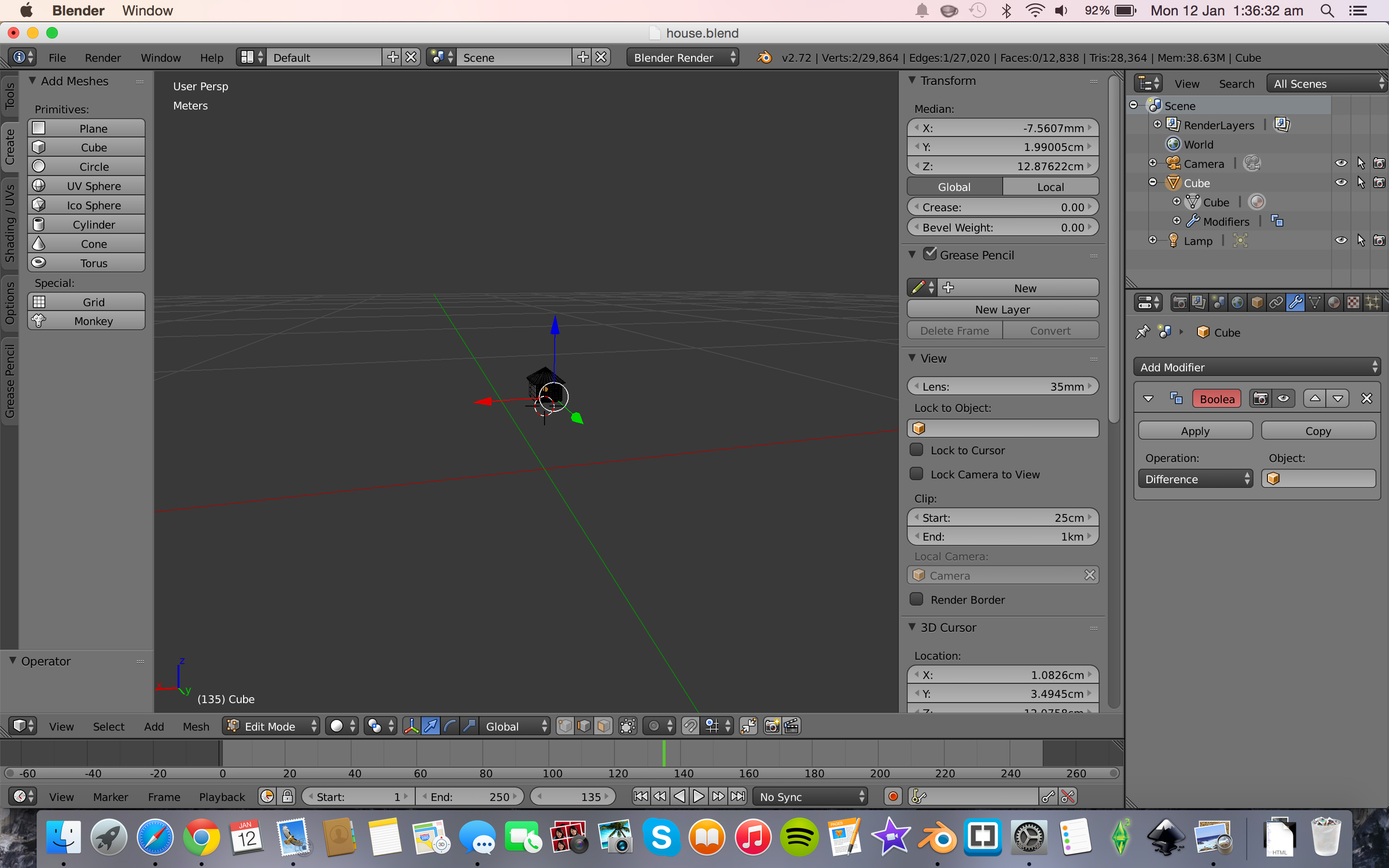Open the Render properties camera icon
This screenshot has width=1389, height=868.
pyautogui.click(x=1180, y=302)
